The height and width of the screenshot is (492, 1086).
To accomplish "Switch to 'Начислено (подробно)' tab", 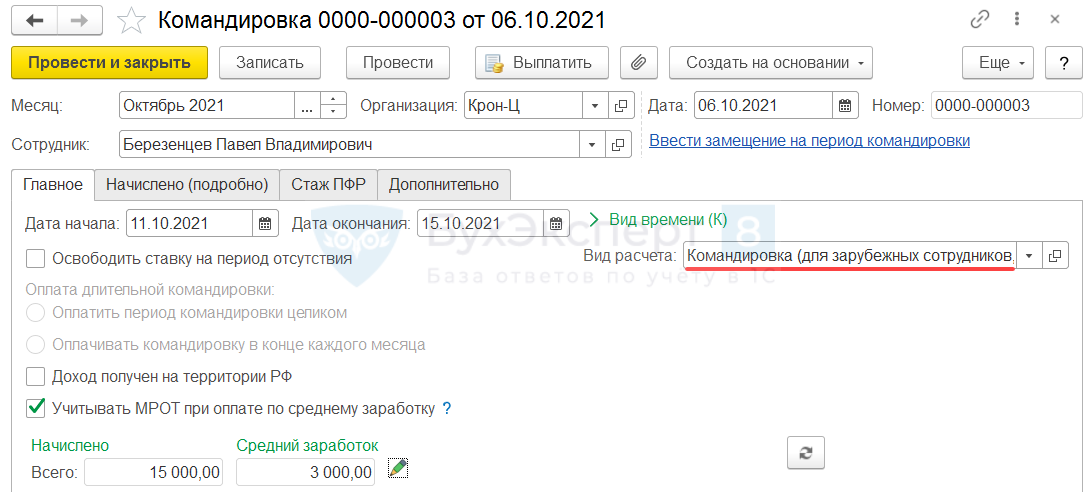I will (x=187, y=184).
